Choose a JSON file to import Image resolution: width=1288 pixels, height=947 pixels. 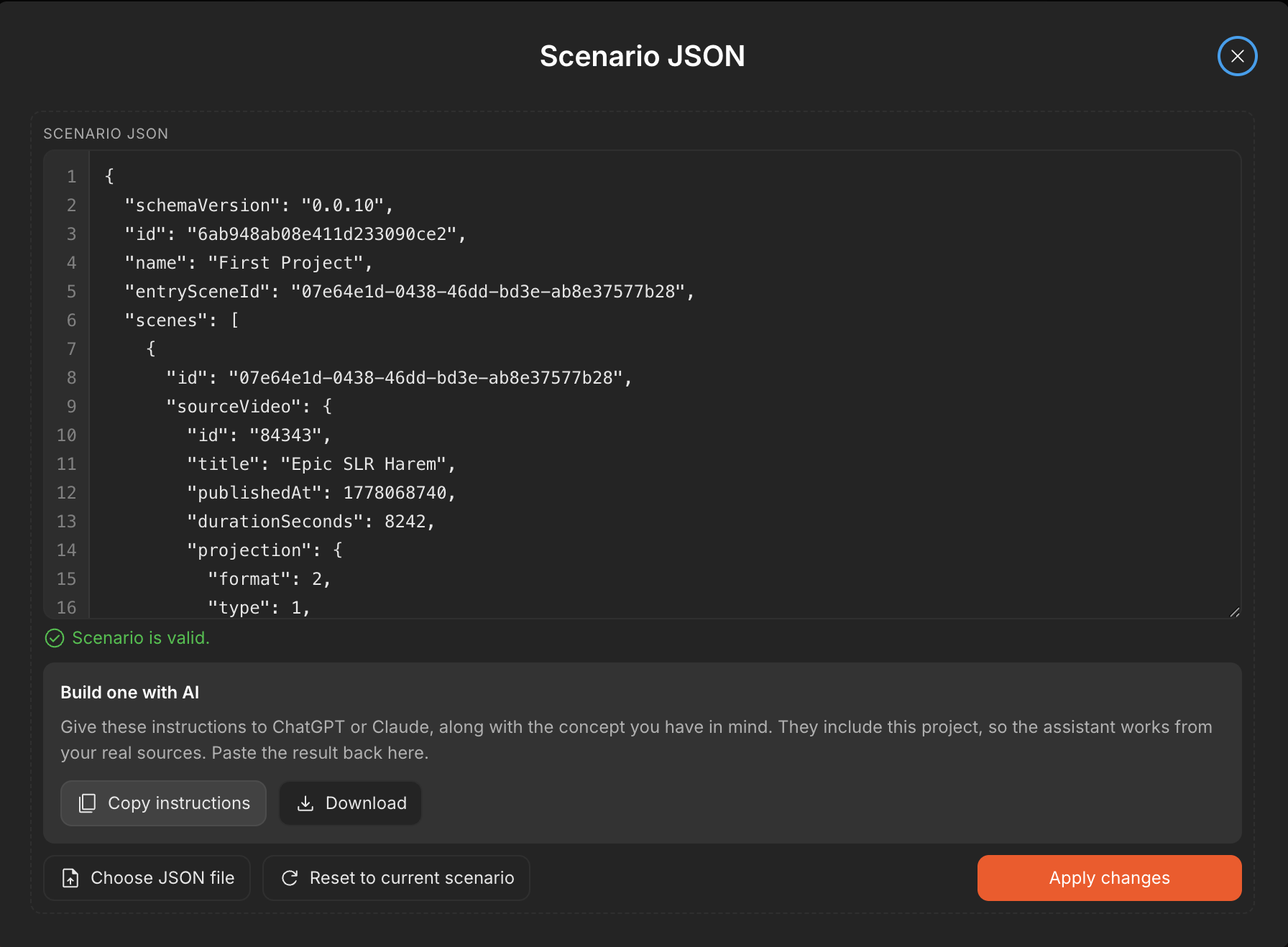(x=147, y=878)
